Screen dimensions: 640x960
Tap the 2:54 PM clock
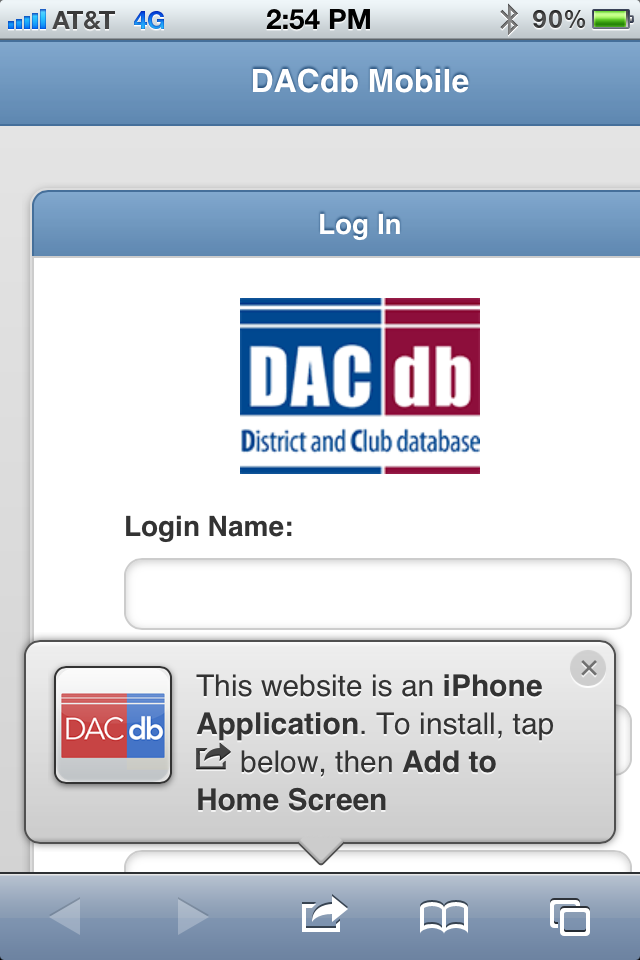point(318,20)
